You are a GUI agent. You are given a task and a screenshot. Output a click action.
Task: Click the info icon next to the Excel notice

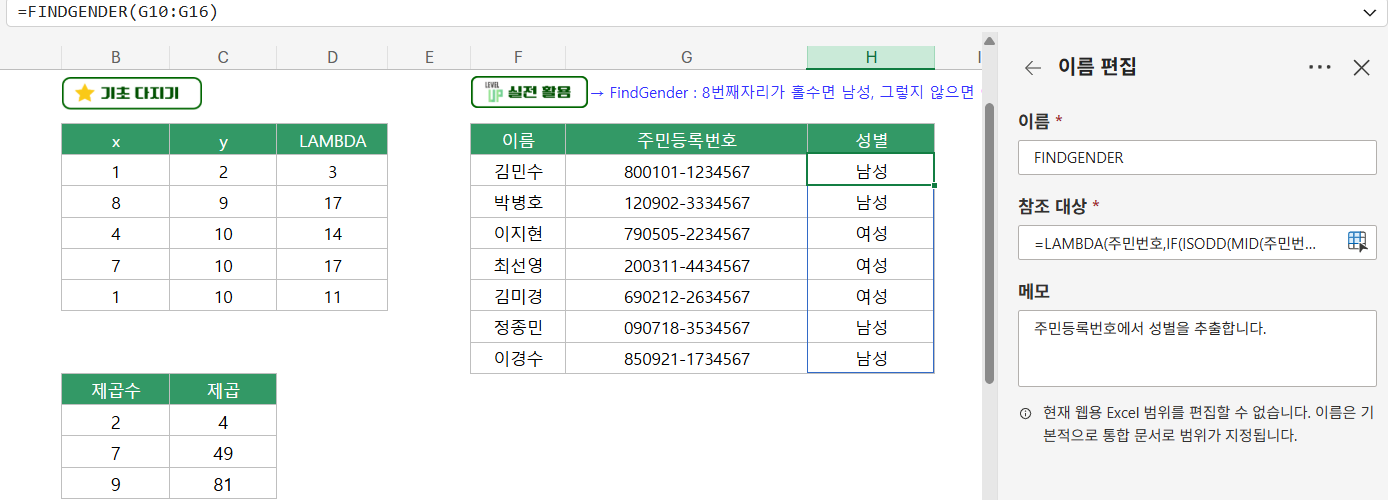click(1025, 414)
